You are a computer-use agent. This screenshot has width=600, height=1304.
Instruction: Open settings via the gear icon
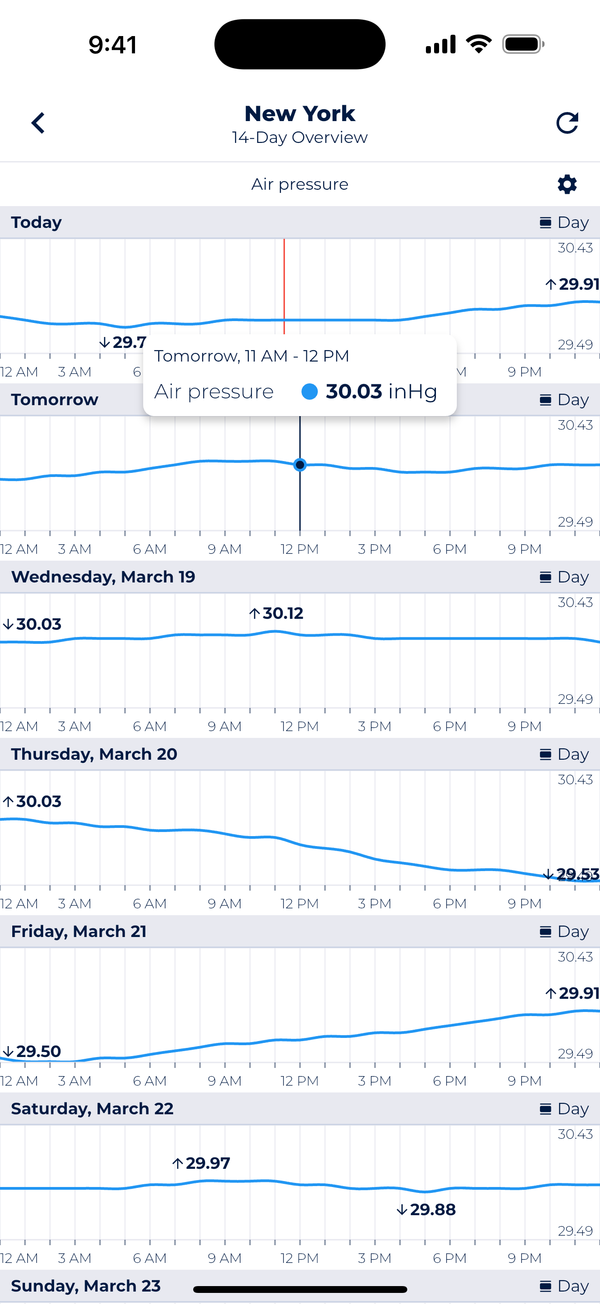567,184
